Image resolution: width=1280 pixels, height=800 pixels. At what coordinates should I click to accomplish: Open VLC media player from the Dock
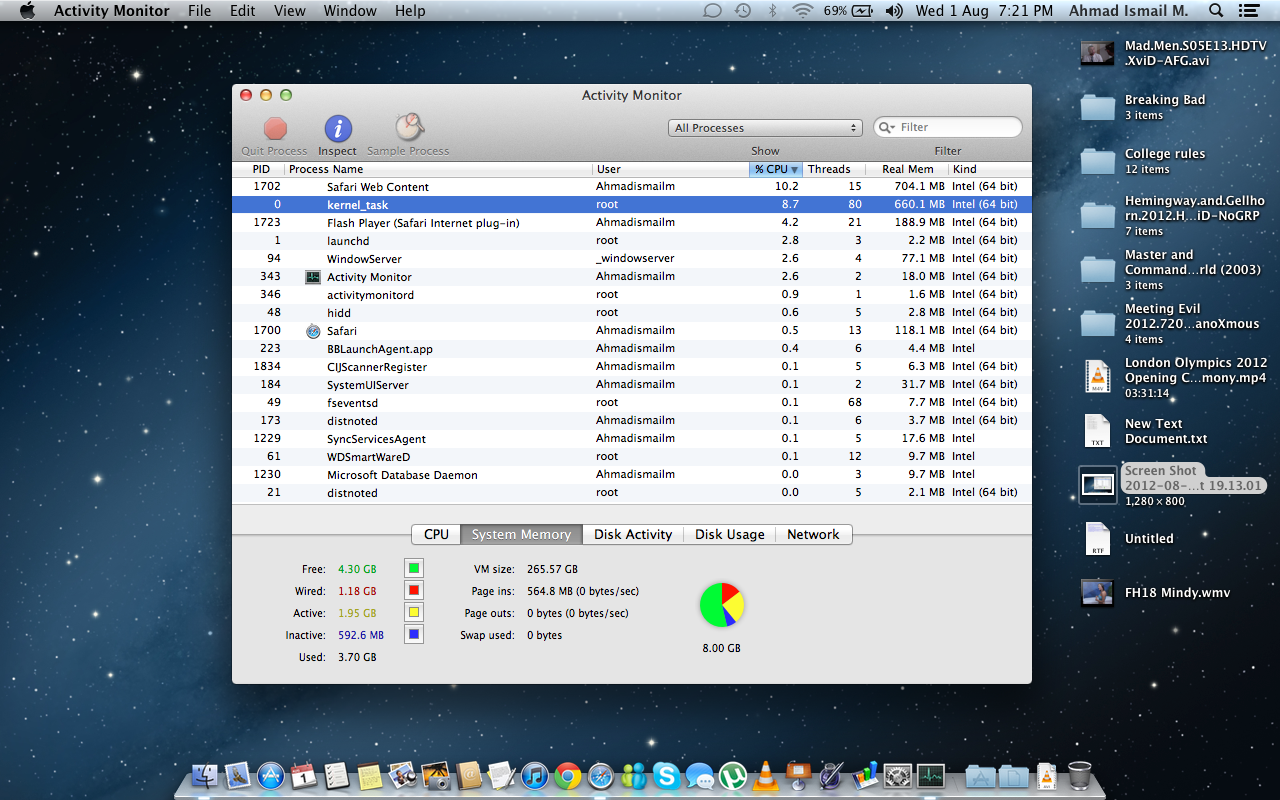click(766, 775)
